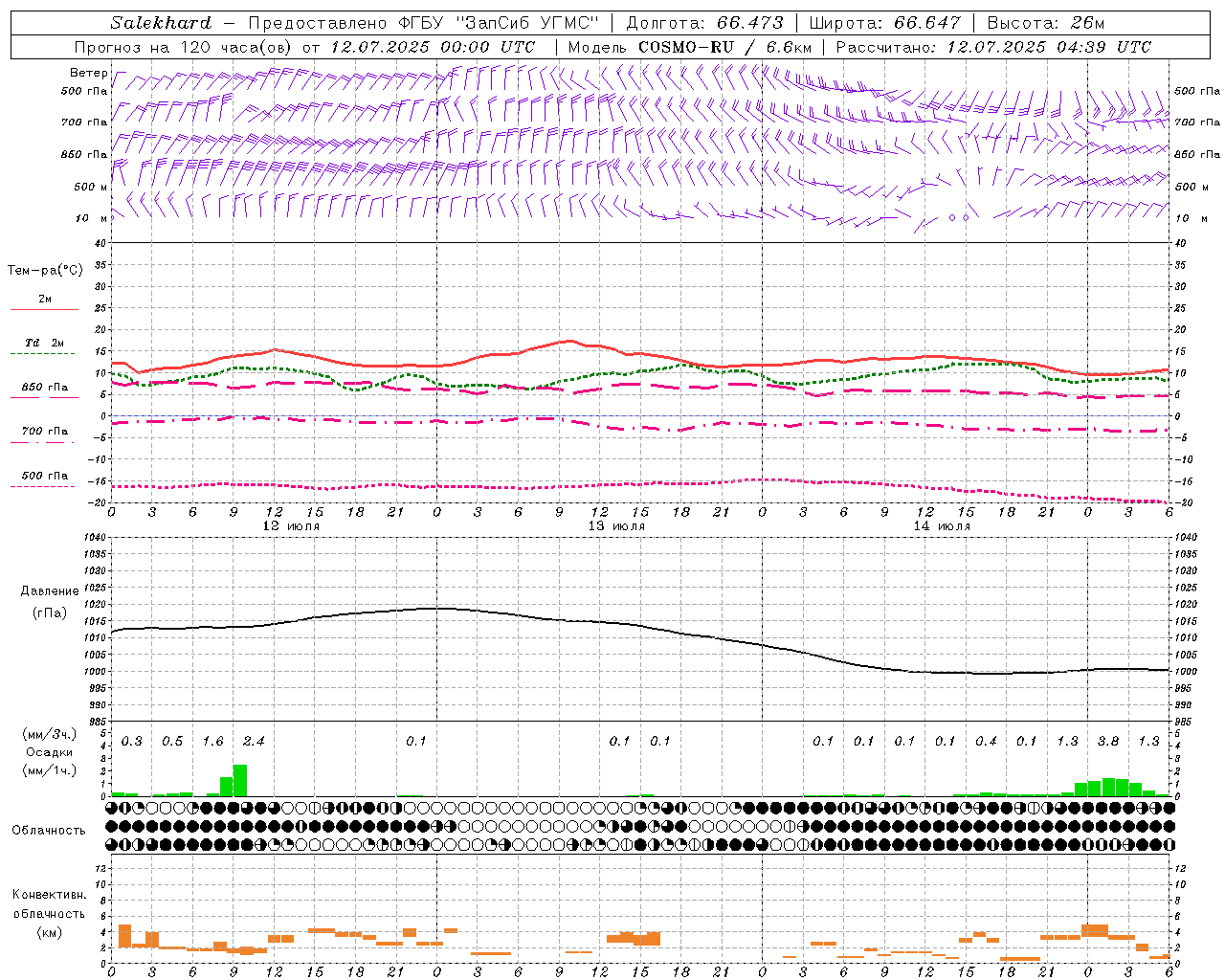Click the red "2м" temperature legend line
This screenshot has width=1225, height=980.
pyautogui.click(x=44, y=309)
